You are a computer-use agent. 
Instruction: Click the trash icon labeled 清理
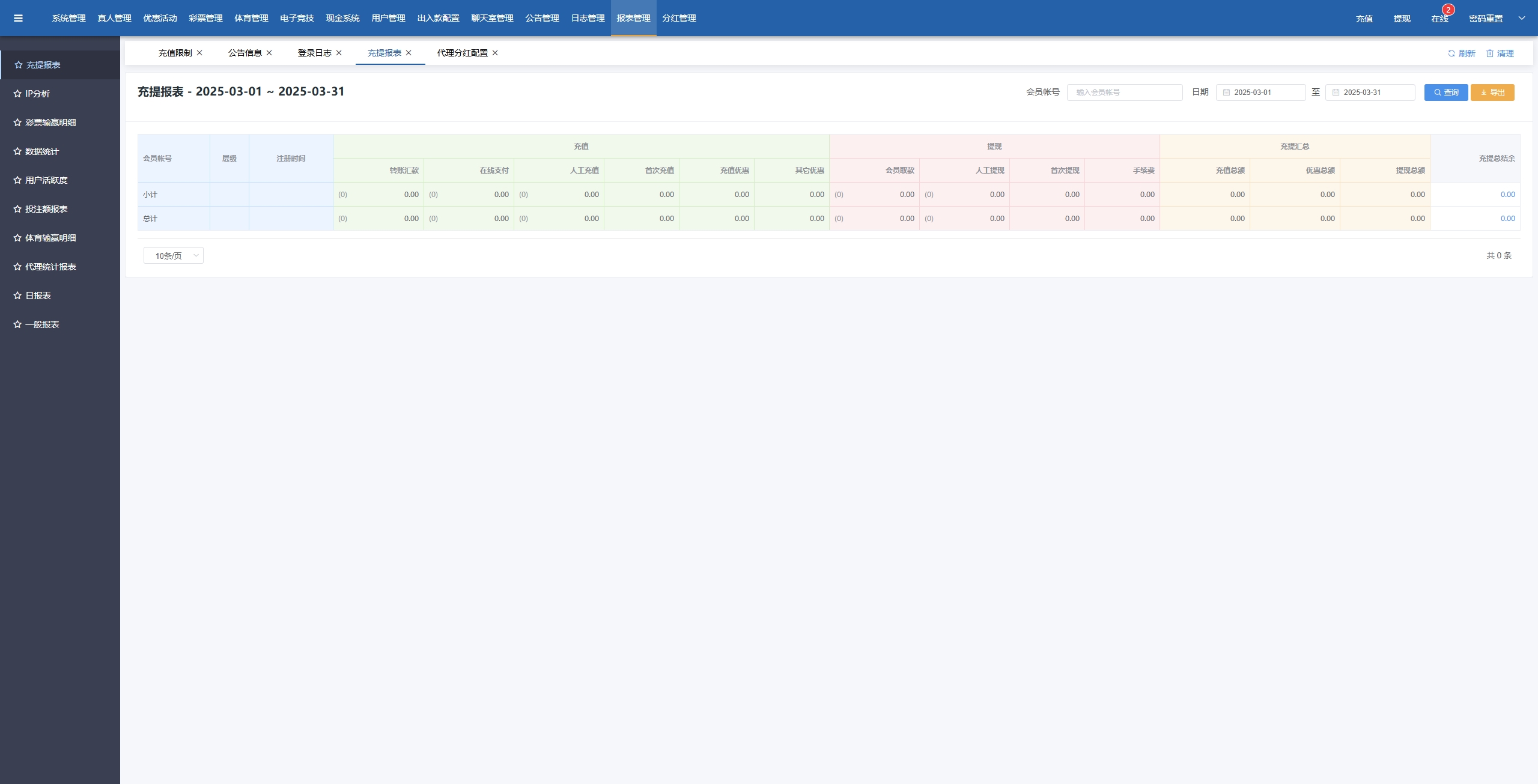click(1490, 53)
